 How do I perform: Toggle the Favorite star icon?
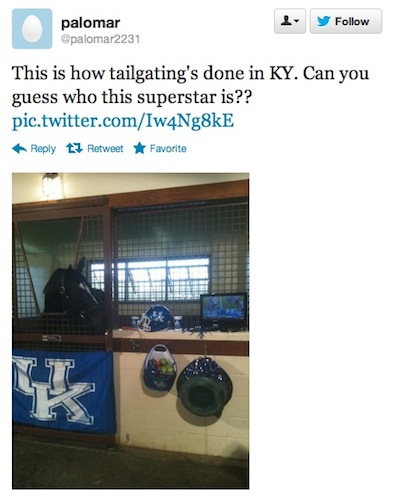(x=139, y=148)
